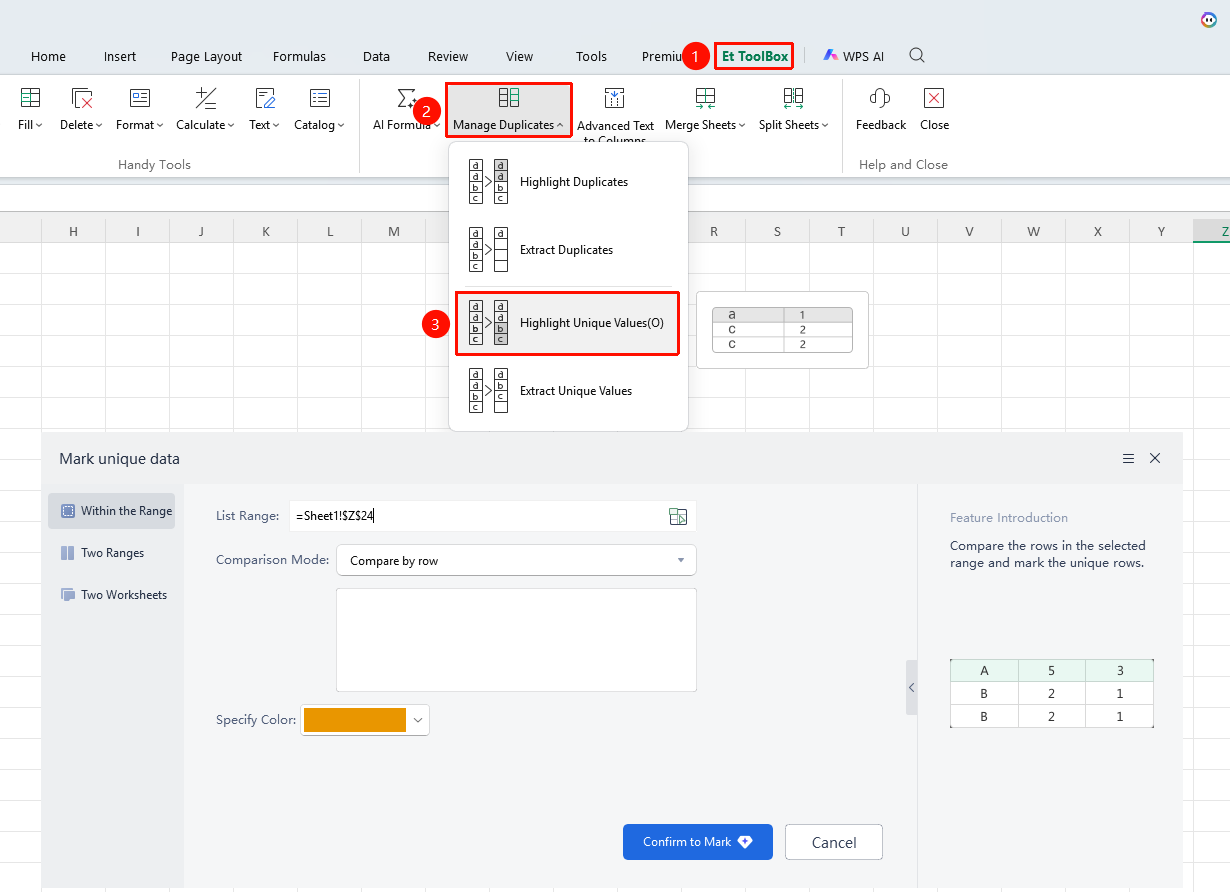Open the Format tool

point(139,109)
